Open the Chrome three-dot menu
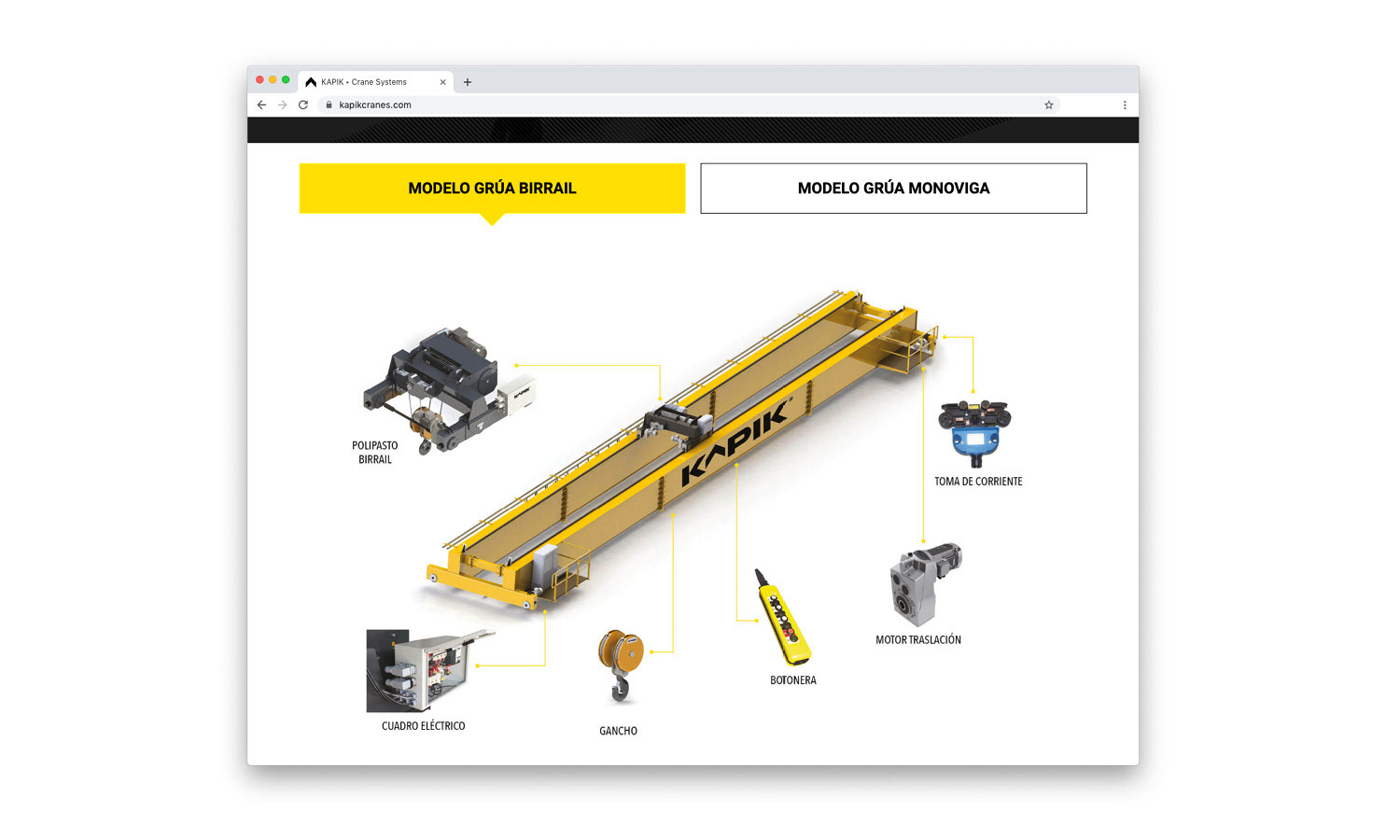Image resolution: width=1400 pixels, height=840 pixels. click(1125, 105)
